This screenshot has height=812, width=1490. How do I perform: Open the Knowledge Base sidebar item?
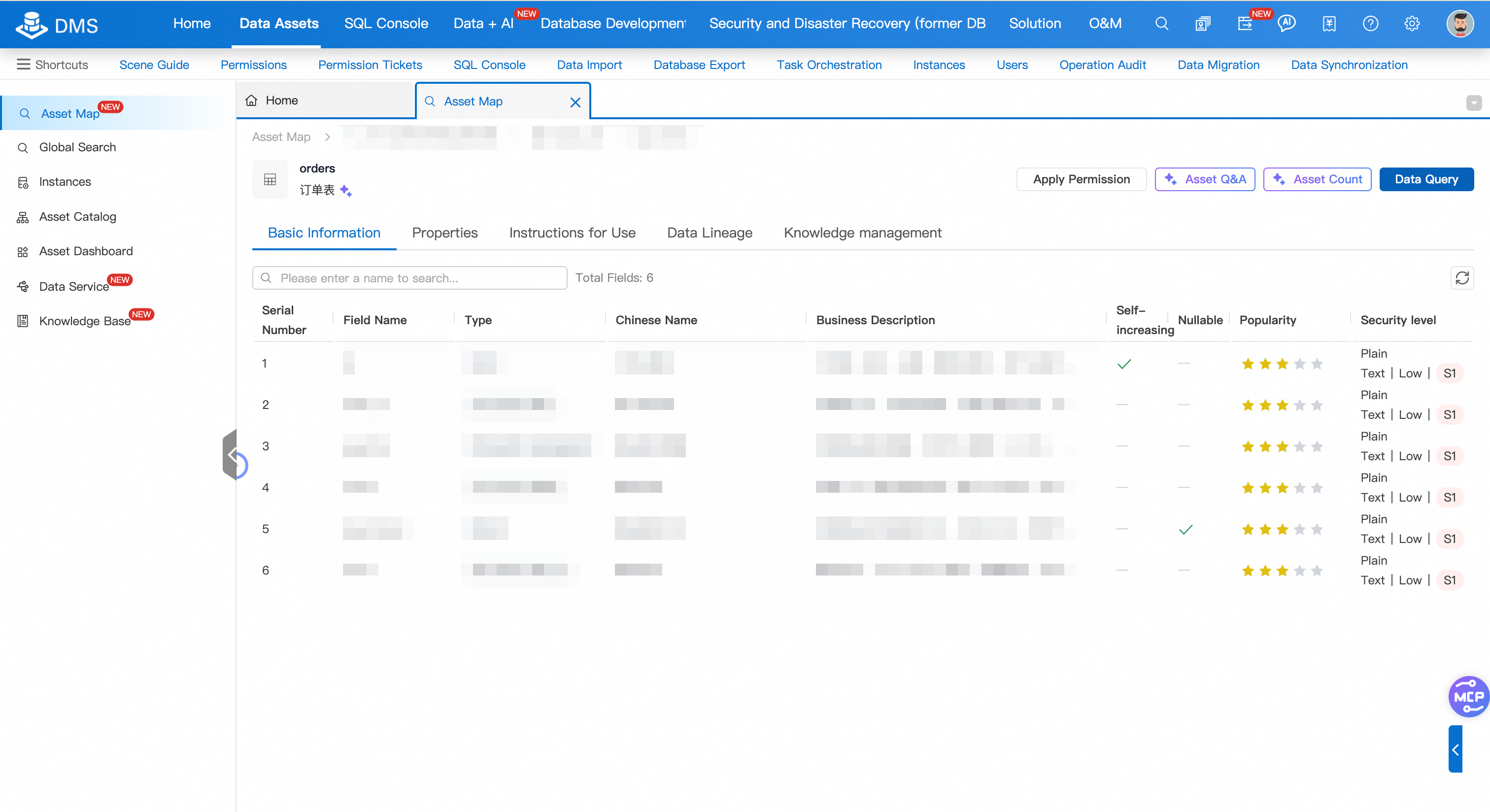(84, 321)
